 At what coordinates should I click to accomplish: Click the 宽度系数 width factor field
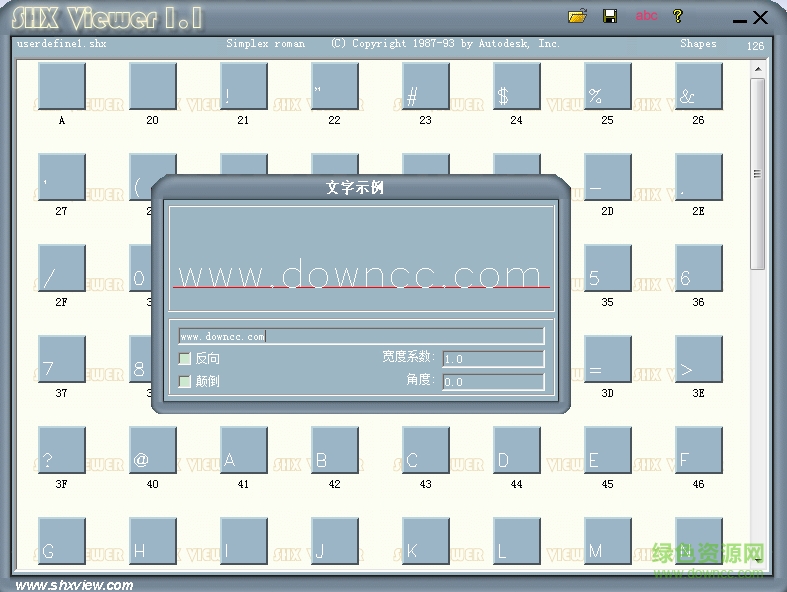[493, 359]
